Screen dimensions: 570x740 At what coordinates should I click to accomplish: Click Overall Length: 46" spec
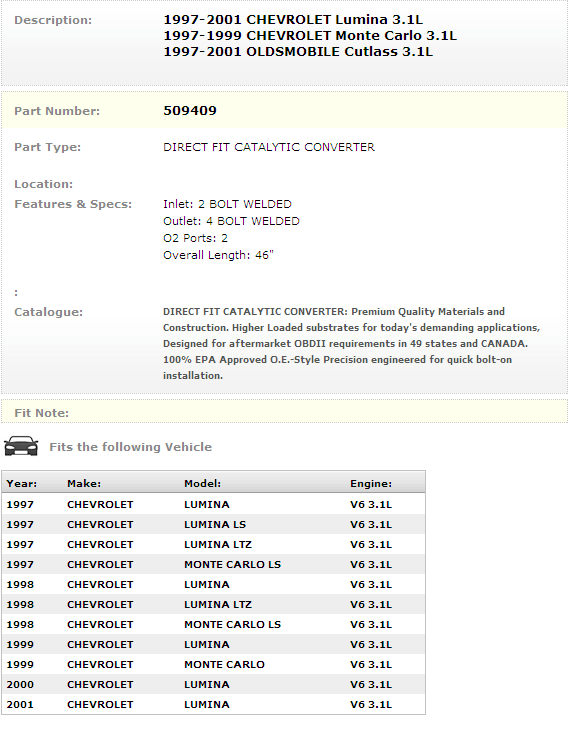tap(218, 255)
